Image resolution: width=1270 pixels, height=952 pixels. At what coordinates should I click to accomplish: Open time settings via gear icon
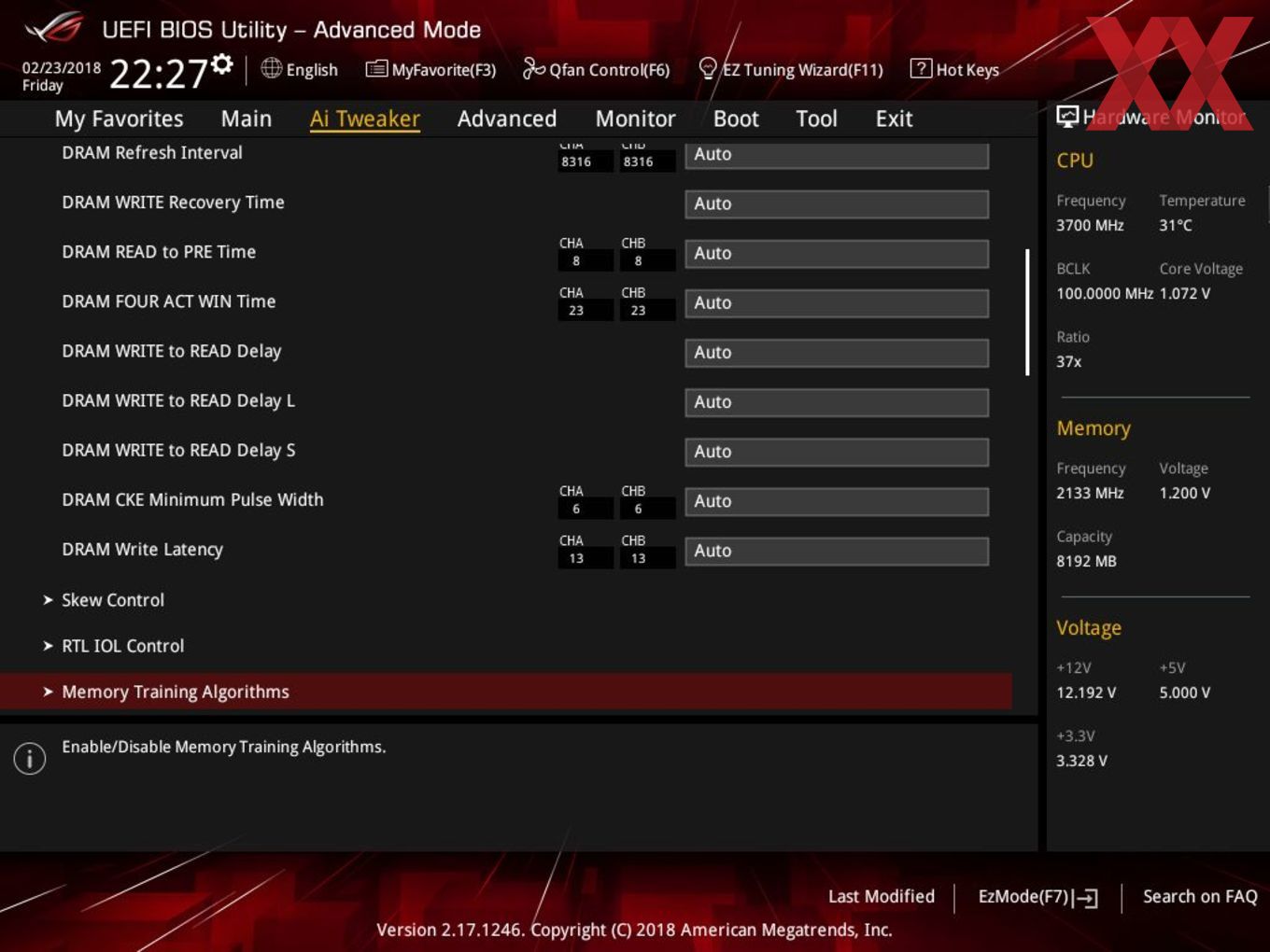coord(221,63)
